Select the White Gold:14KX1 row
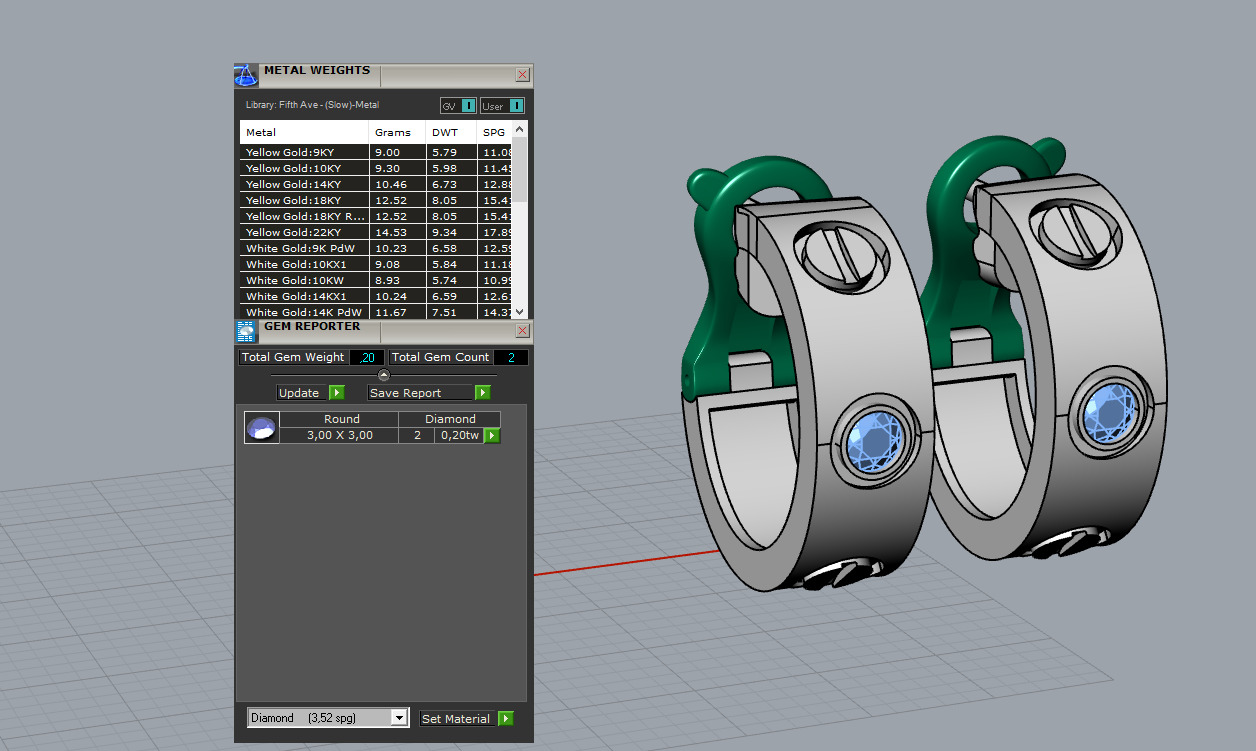The width and height of the screenshot is (1256, 751). pos(377,296)
